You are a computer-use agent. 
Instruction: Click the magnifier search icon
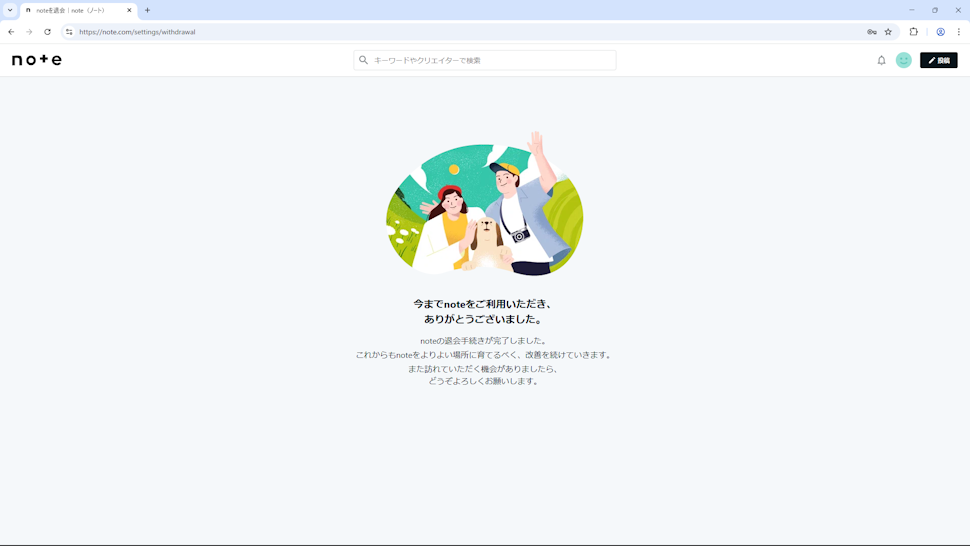(x=364, y=60)
